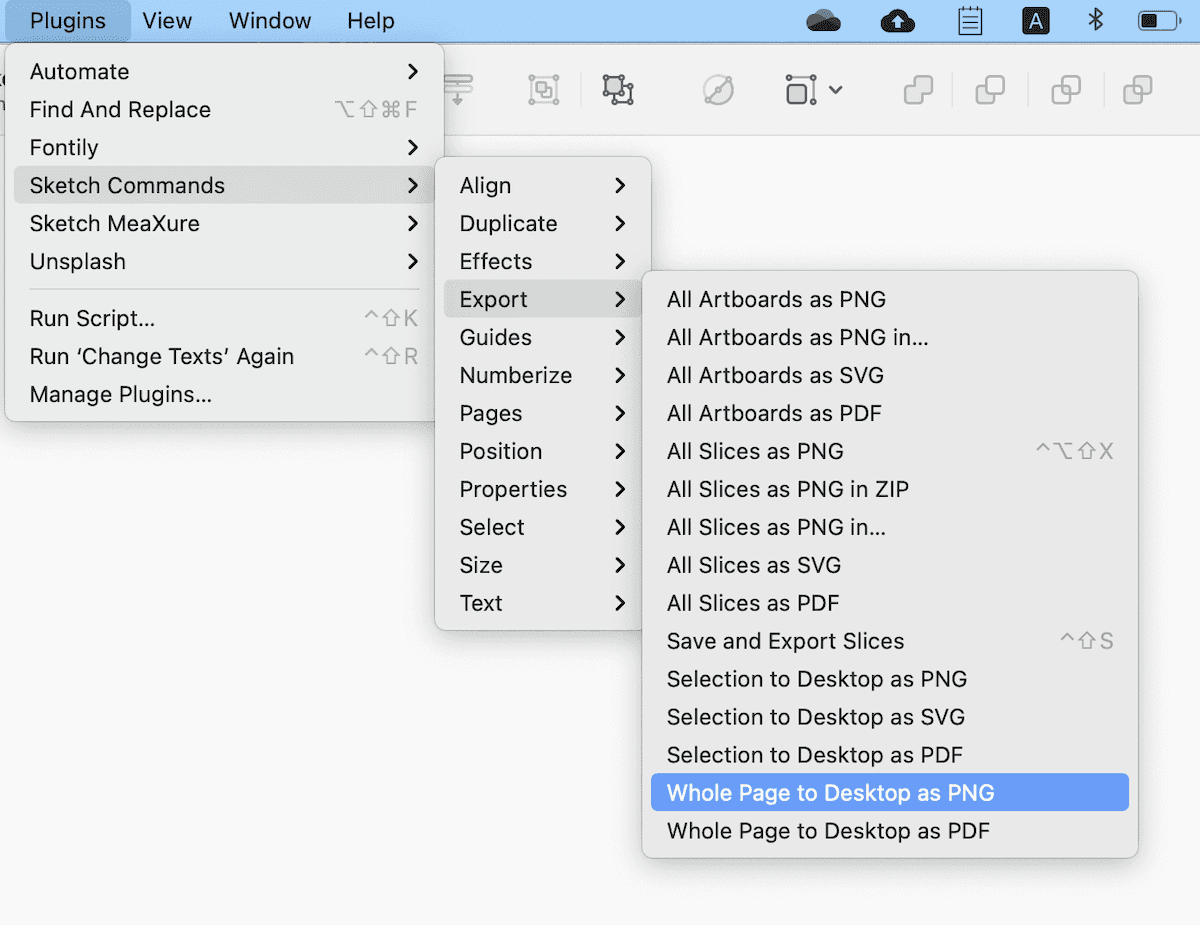Image resolution: width=1200 pixels, height=925 pixels.
Task: Select the Subtract boolean operation icon
Action: (990, 90)
